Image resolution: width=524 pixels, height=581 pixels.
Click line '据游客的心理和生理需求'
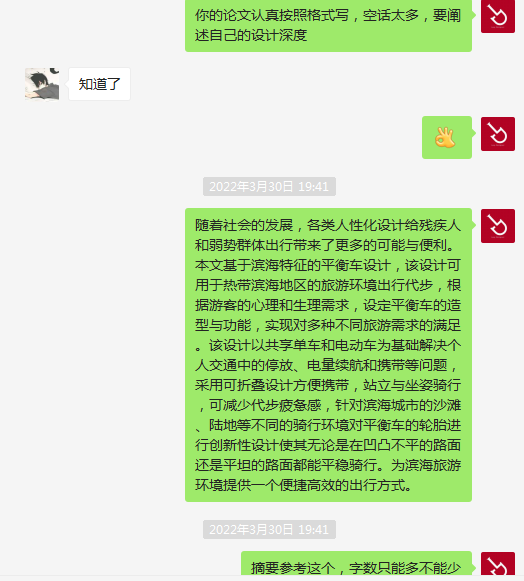272,305
